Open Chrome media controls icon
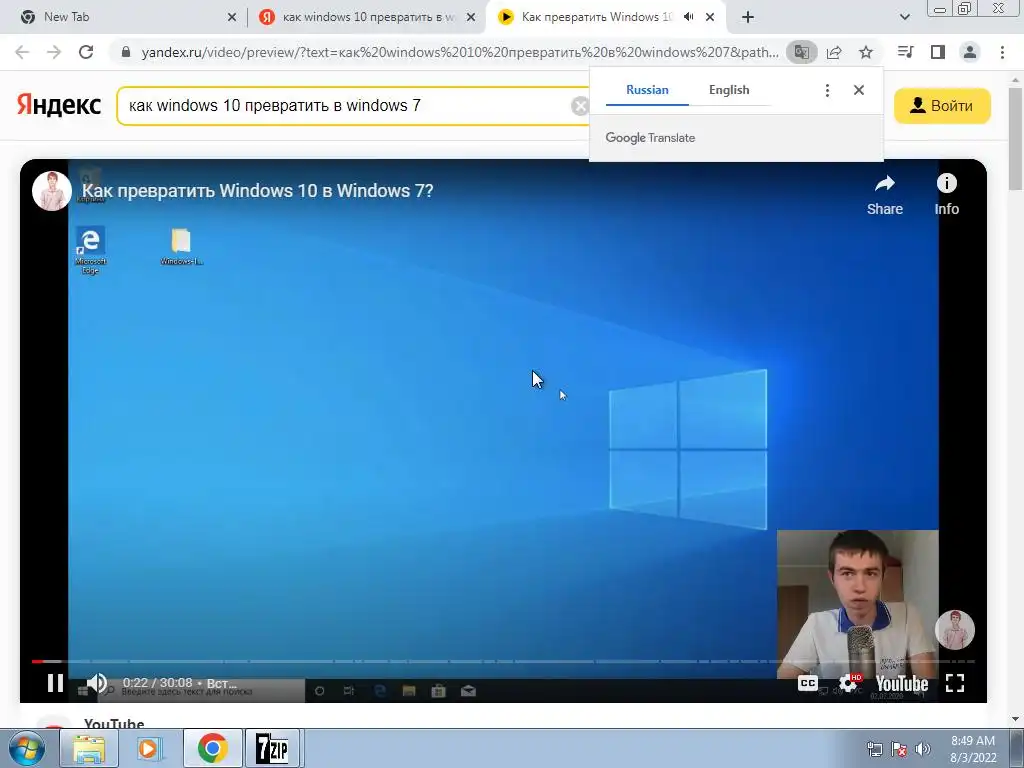 point(906,52)
